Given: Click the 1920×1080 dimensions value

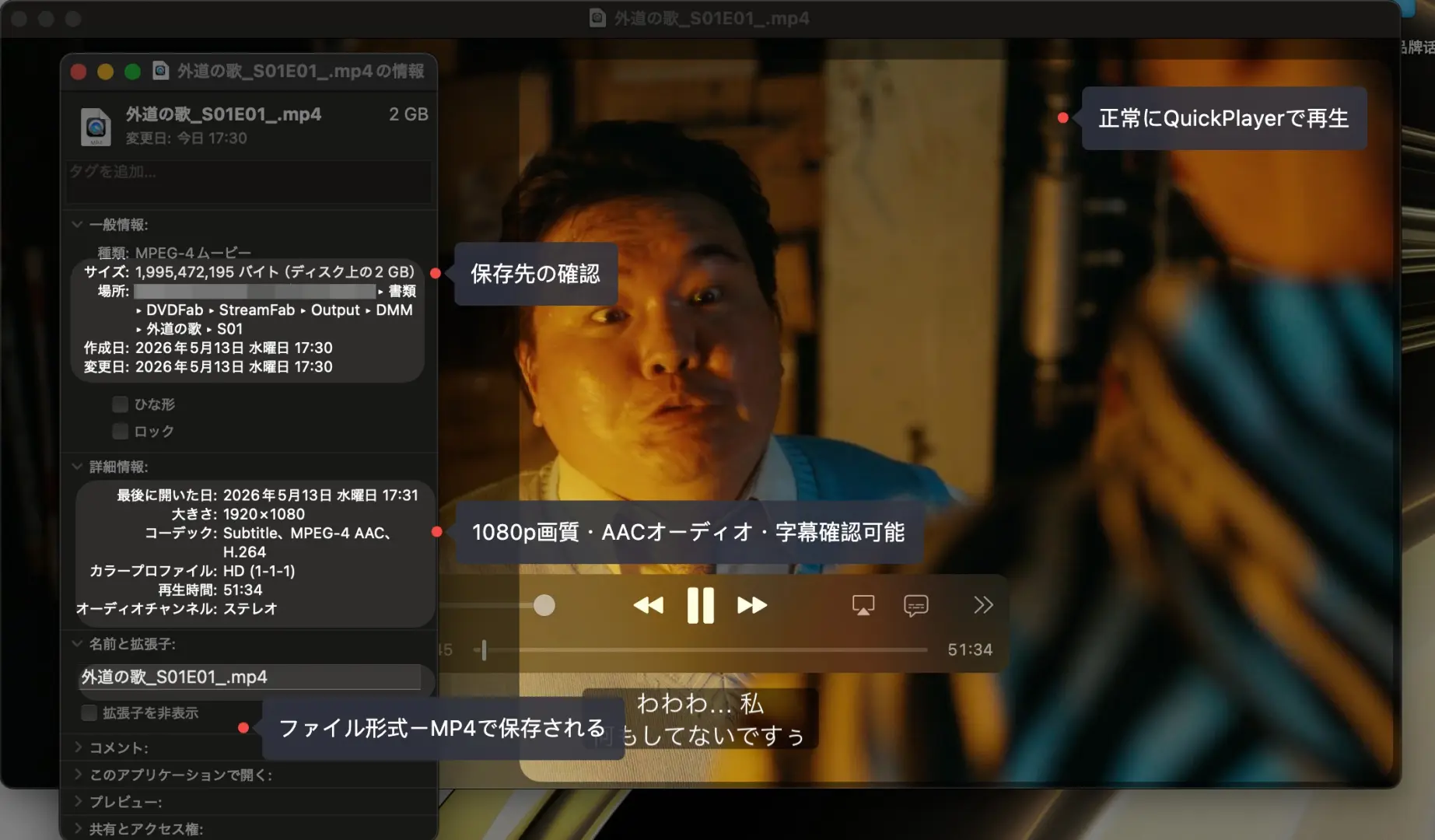Looking at the screenshot, I should click(x=264, y=514).
